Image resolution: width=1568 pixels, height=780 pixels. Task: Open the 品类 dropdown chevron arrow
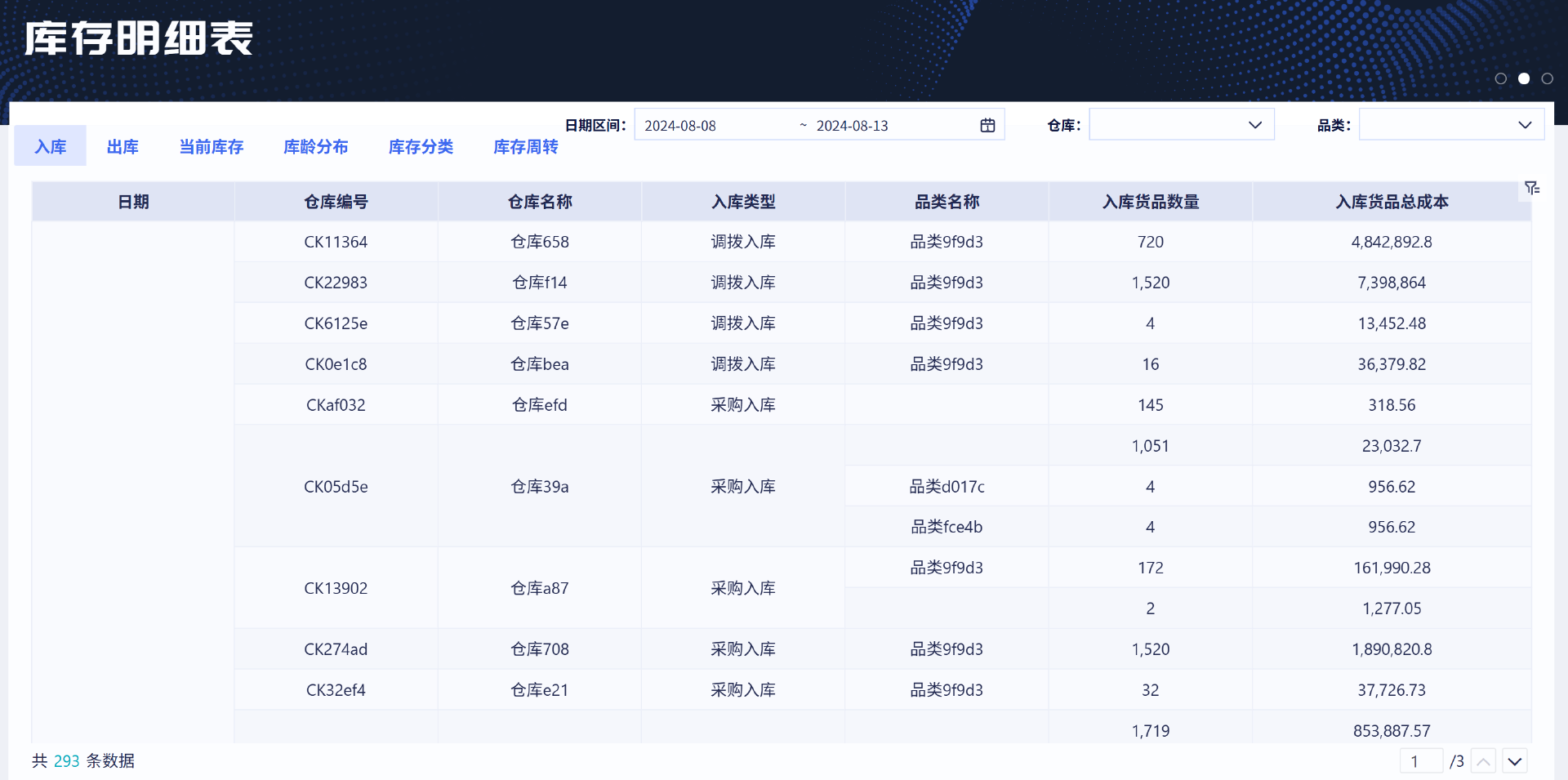(x=1526, y=124)
